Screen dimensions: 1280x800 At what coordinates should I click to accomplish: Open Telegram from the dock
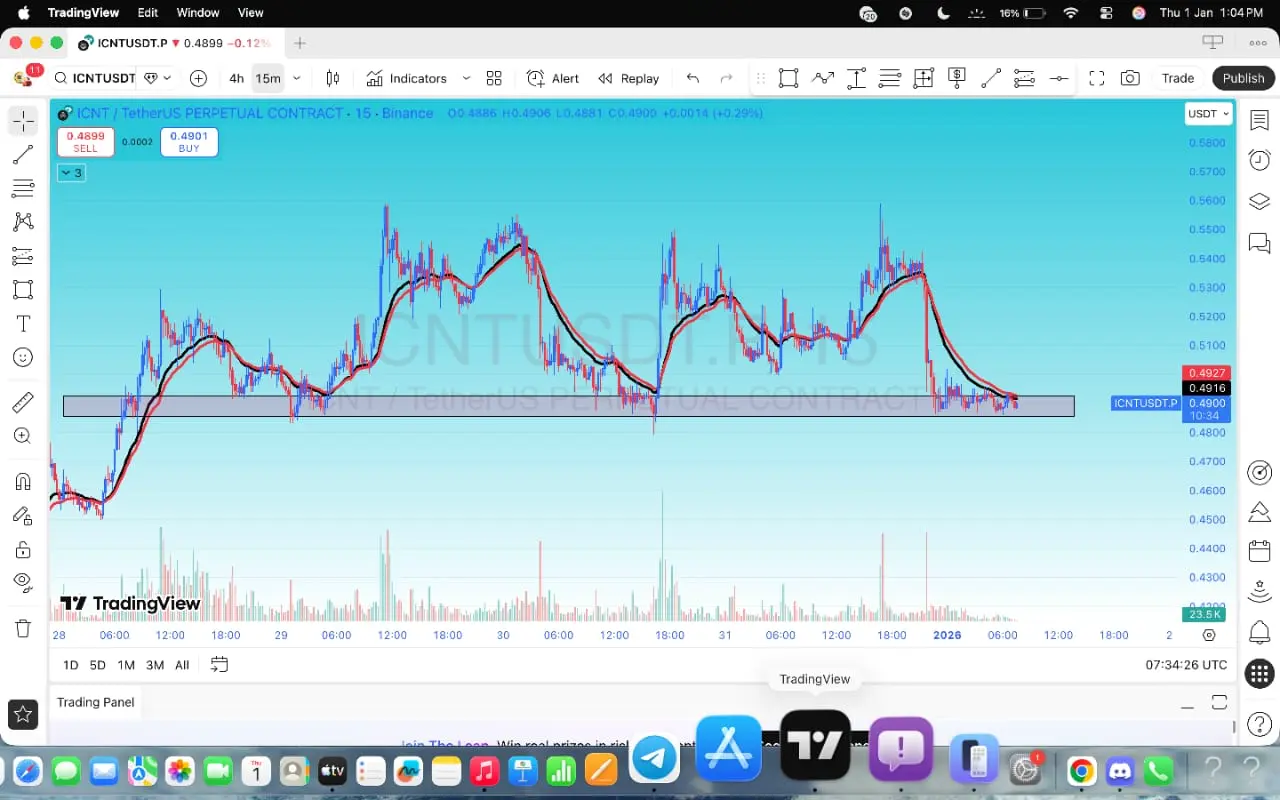(655, 758)
